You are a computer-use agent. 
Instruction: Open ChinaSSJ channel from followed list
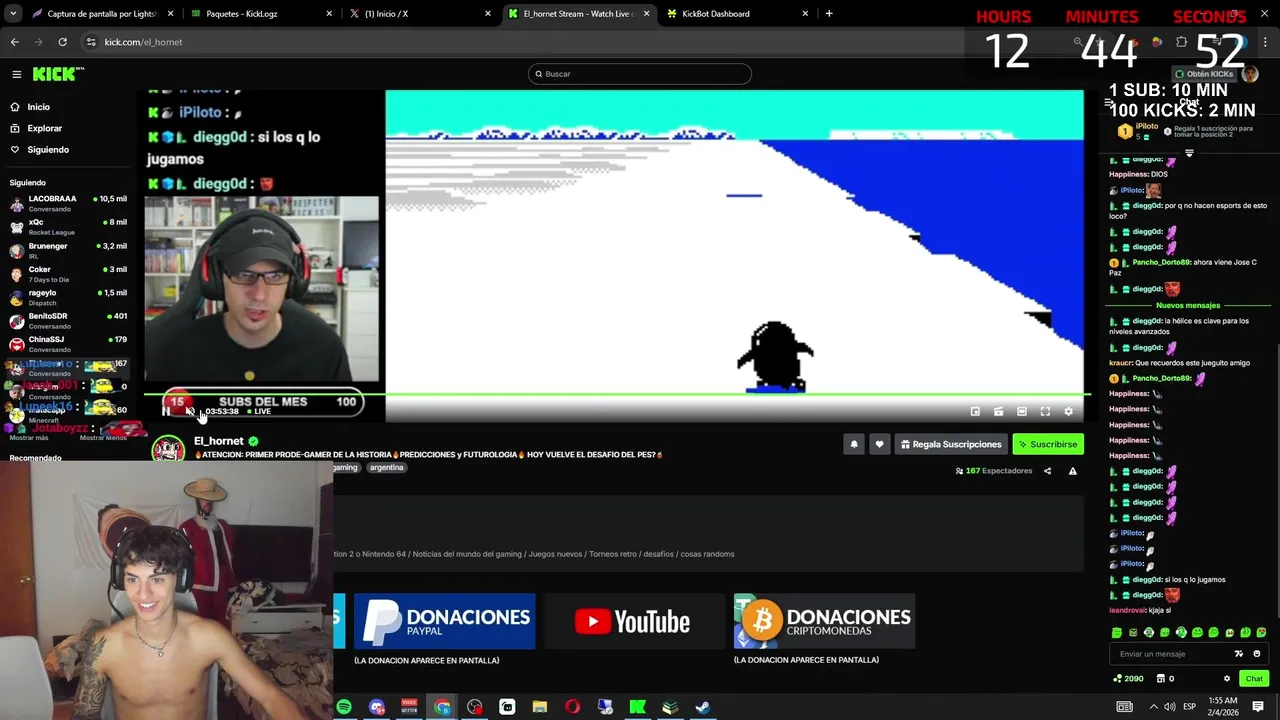point(68,343)
